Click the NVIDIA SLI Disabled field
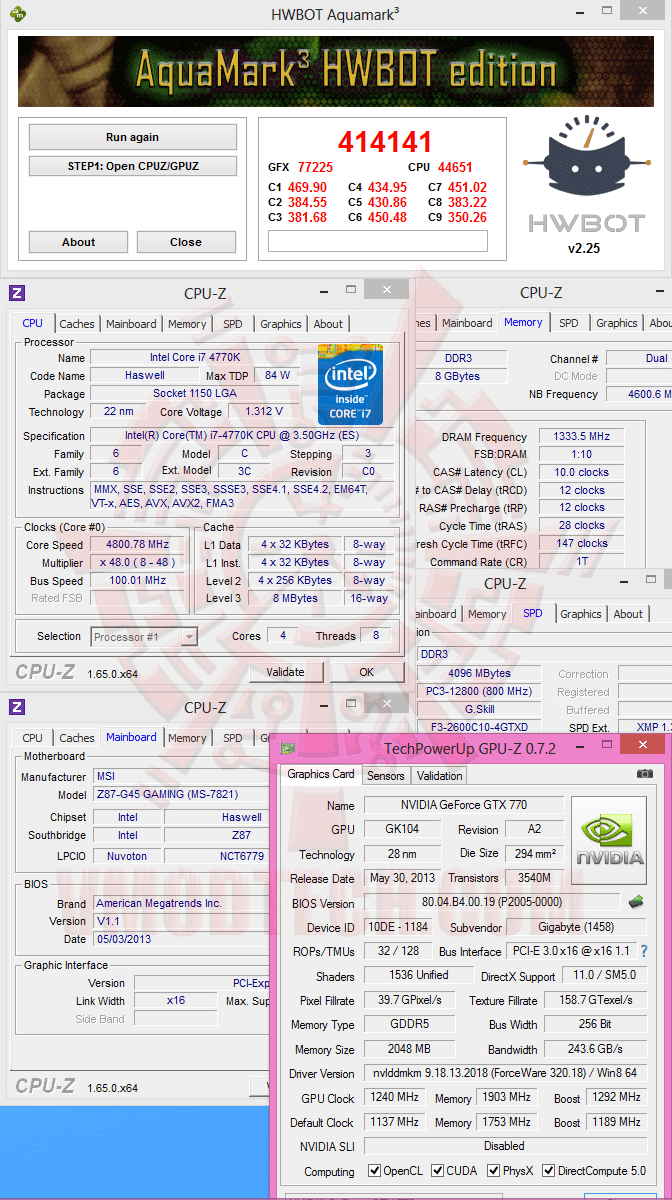Screen dimensions: 672x1200 504,1146
